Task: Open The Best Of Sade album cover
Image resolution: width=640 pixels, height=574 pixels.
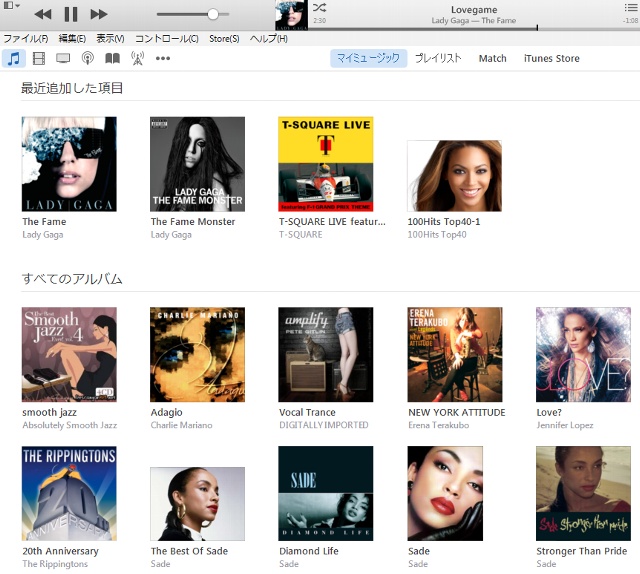Action: pos(198,504)
